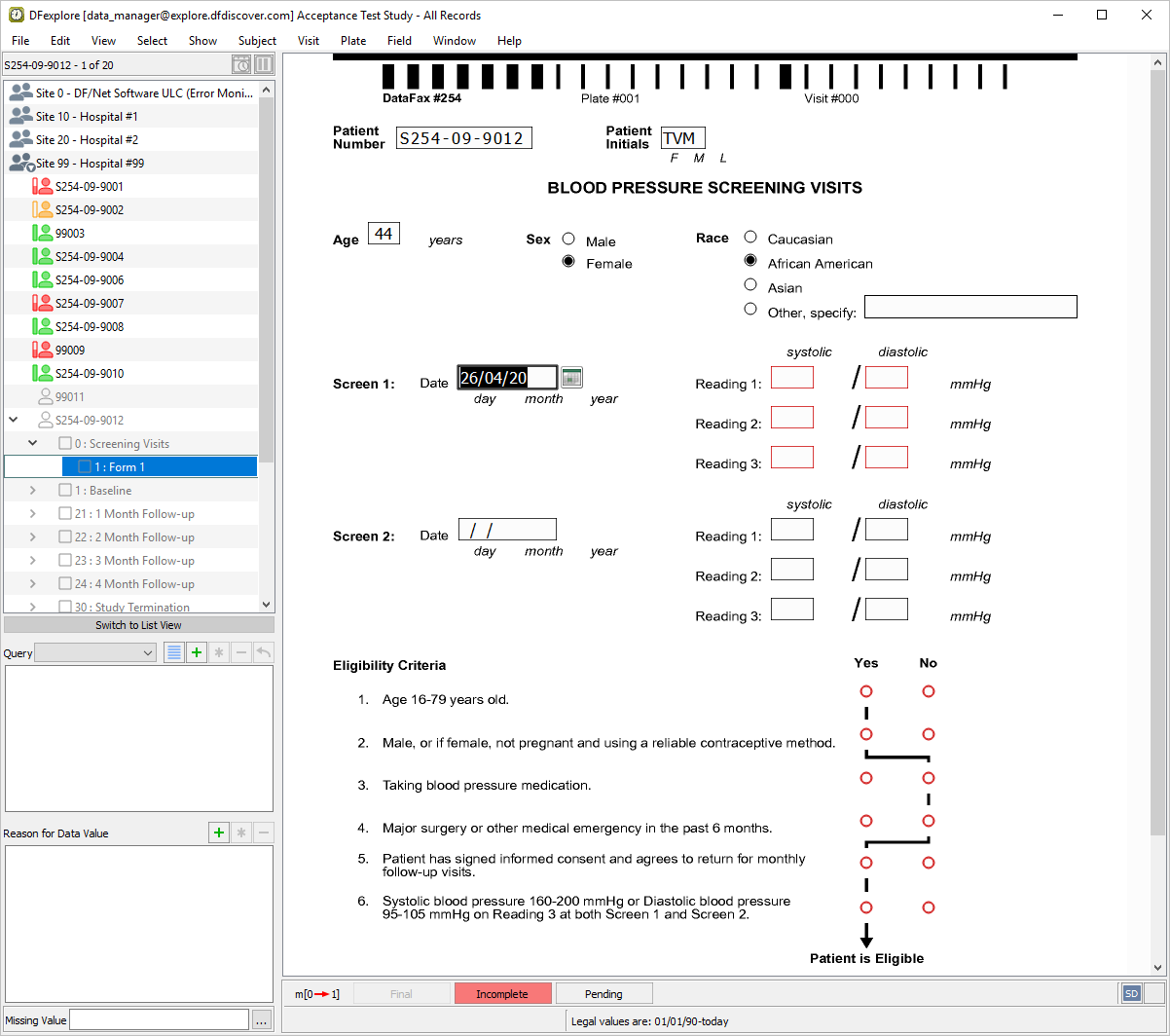Choose Caucasian as the race option
This screenshot has height=1036, width=1170.
[x=750, y=237]
